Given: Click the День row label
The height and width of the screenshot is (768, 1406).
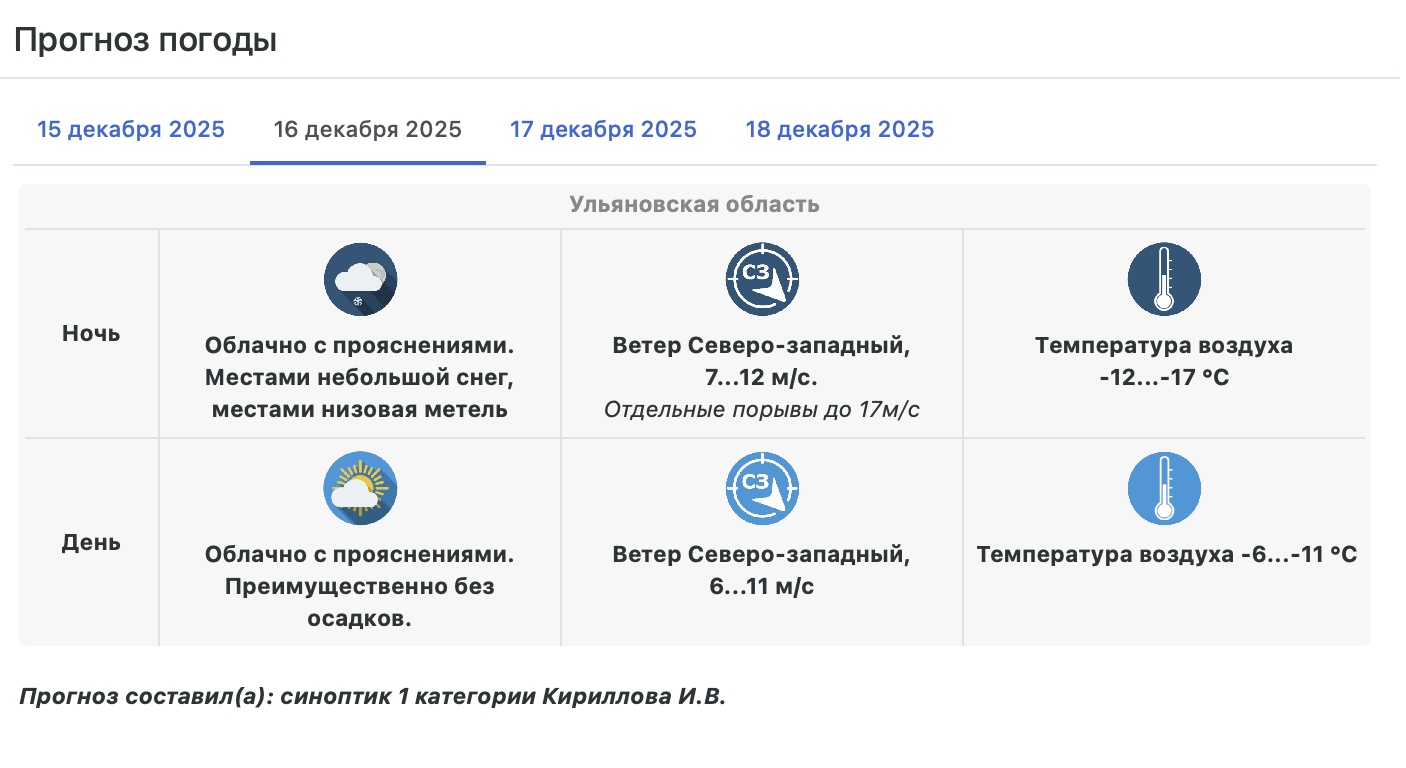Looking at the screenshot, I should [91, 543].
